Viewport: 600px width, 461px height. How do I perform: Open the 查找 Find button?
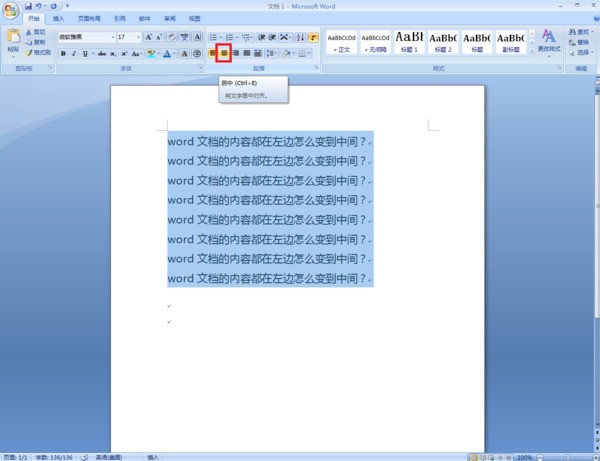tap(581, 32)
